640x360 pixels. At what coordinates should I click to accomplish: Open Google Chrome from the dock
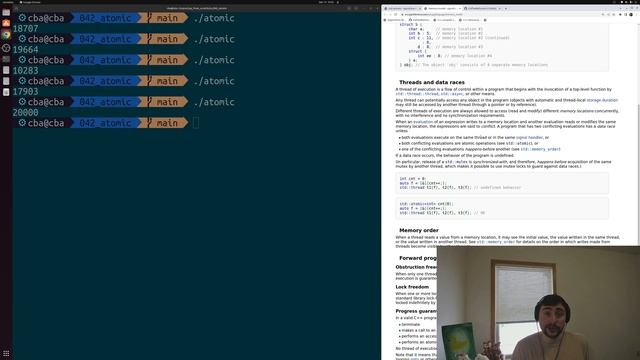[6, 35]
